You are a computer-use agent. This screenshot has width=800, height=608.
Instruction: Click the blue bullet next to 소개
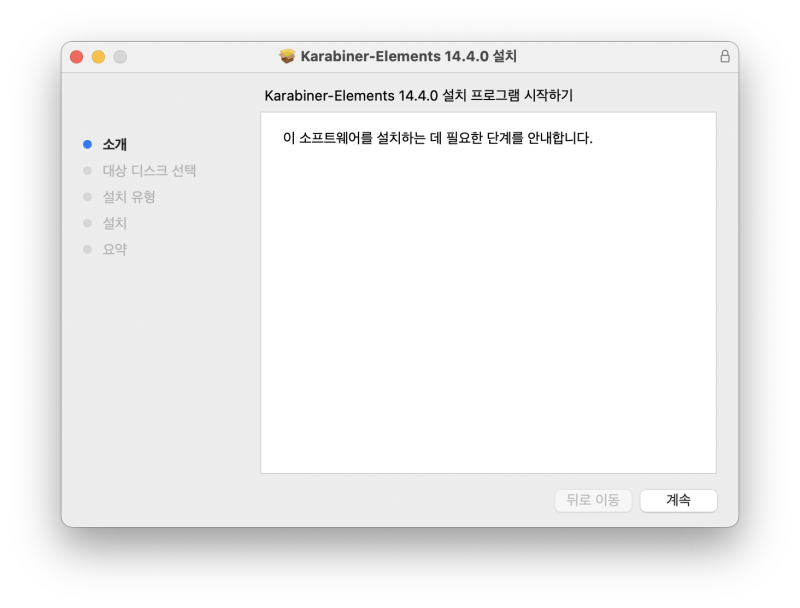[87, 144]
